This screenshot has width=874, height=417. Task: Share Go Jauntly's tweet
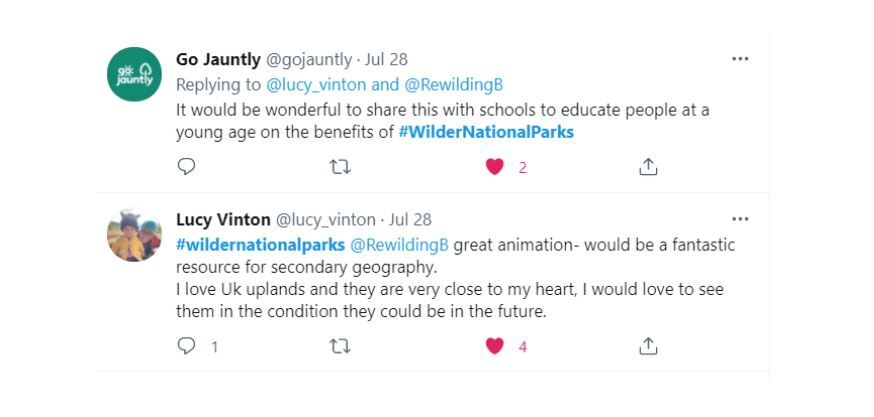pos(646,168)
